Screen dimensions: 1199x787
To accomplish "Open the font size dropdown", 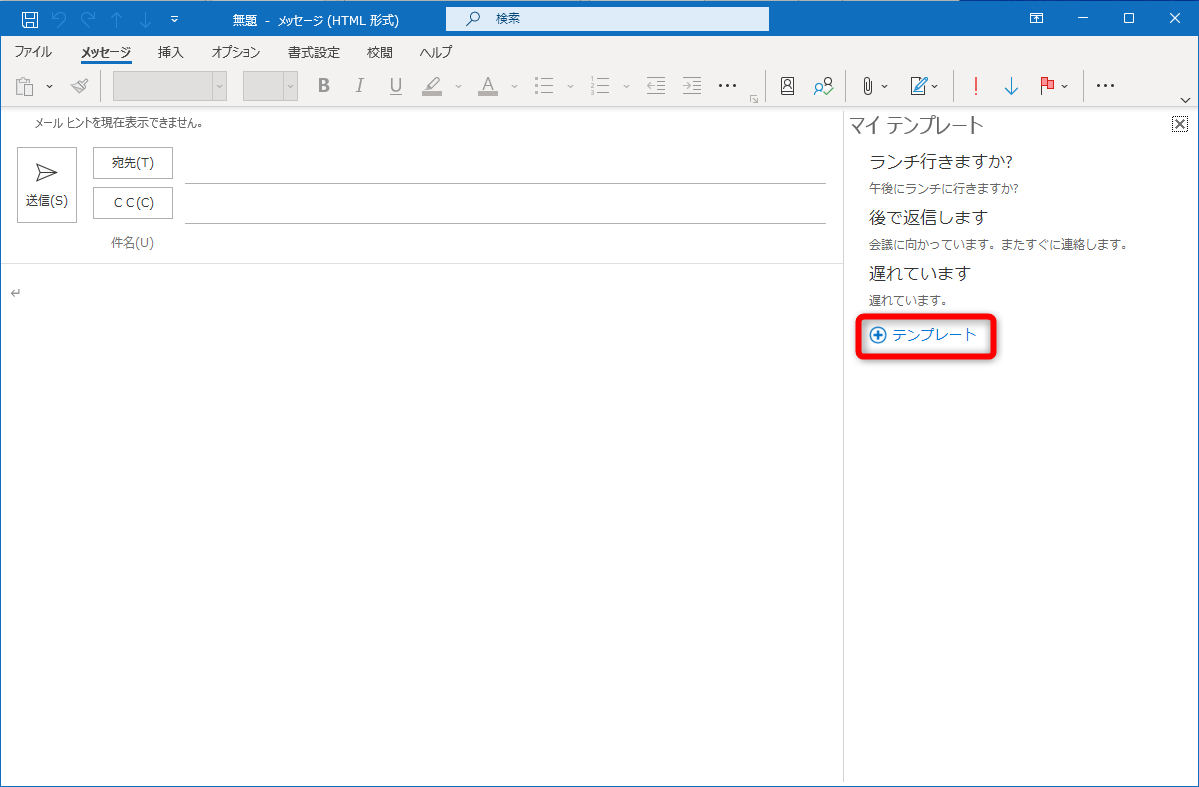I will pyautogui.click(x=290, y=86).
